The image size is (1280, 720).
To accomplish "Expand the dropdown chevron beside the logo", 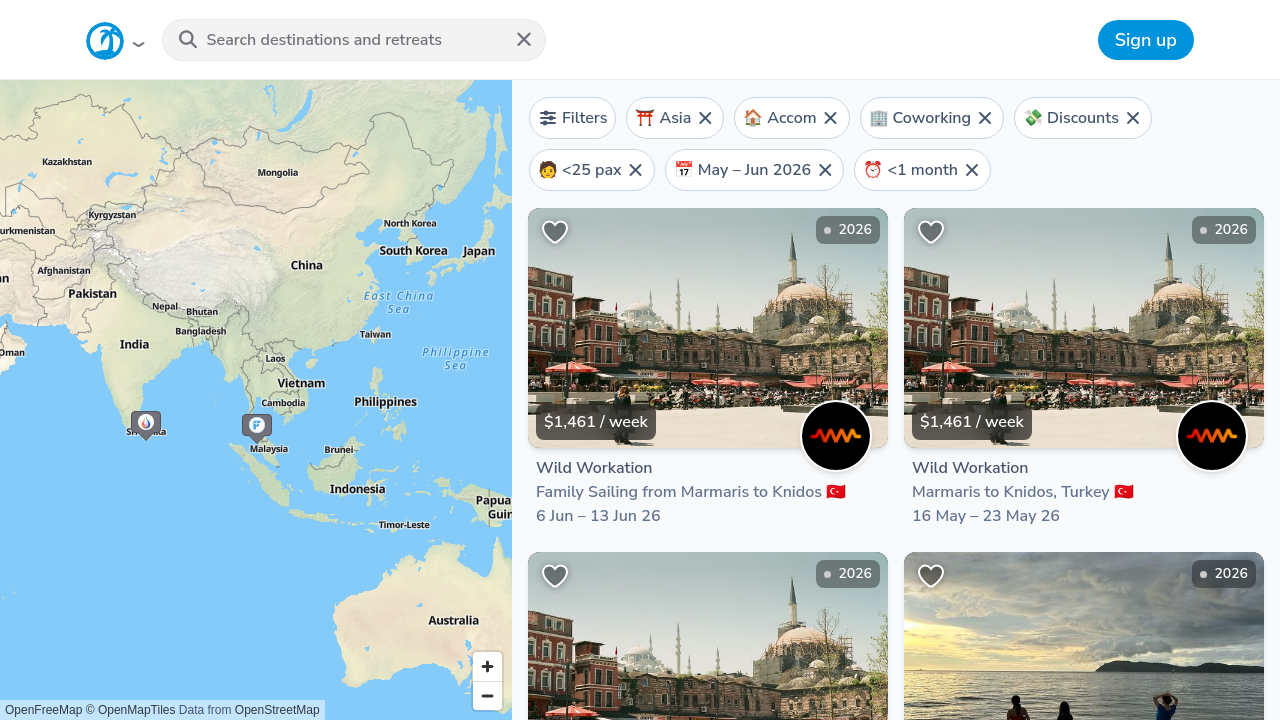I will (x=138, y=44).
